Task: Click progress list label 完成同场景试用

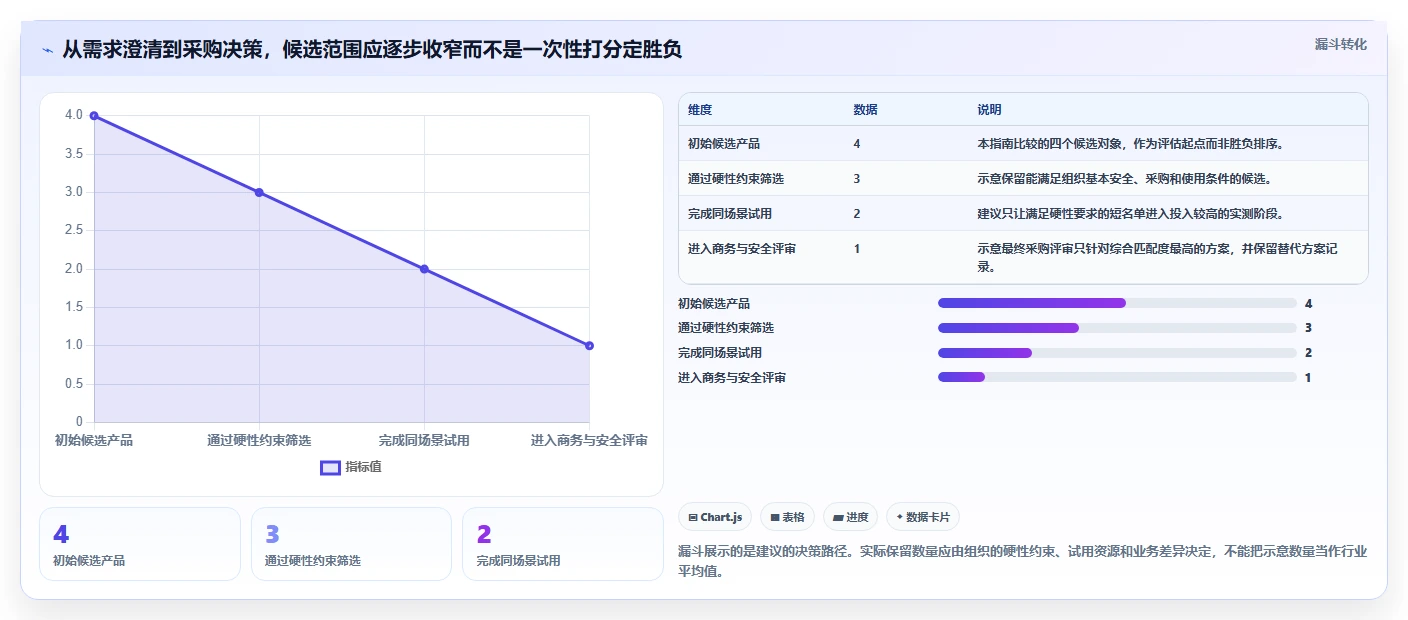Action: pyautogui.click(x=720, y=352)
